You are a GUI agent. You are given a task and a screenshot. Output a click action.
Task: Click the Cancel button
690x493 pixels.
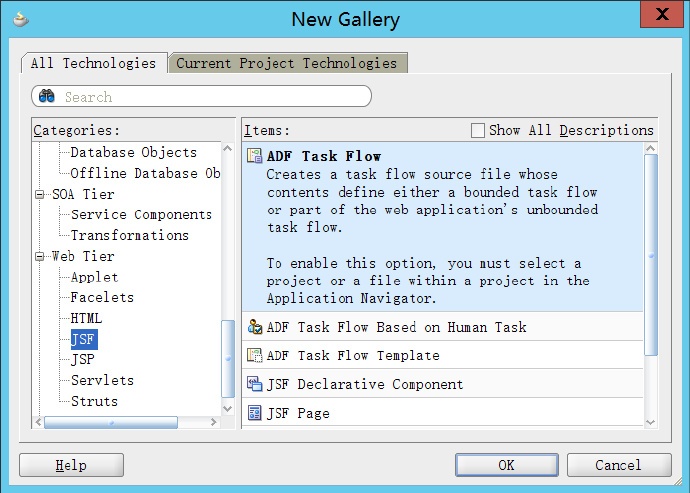pyautogui.click(x=619, y=465)
